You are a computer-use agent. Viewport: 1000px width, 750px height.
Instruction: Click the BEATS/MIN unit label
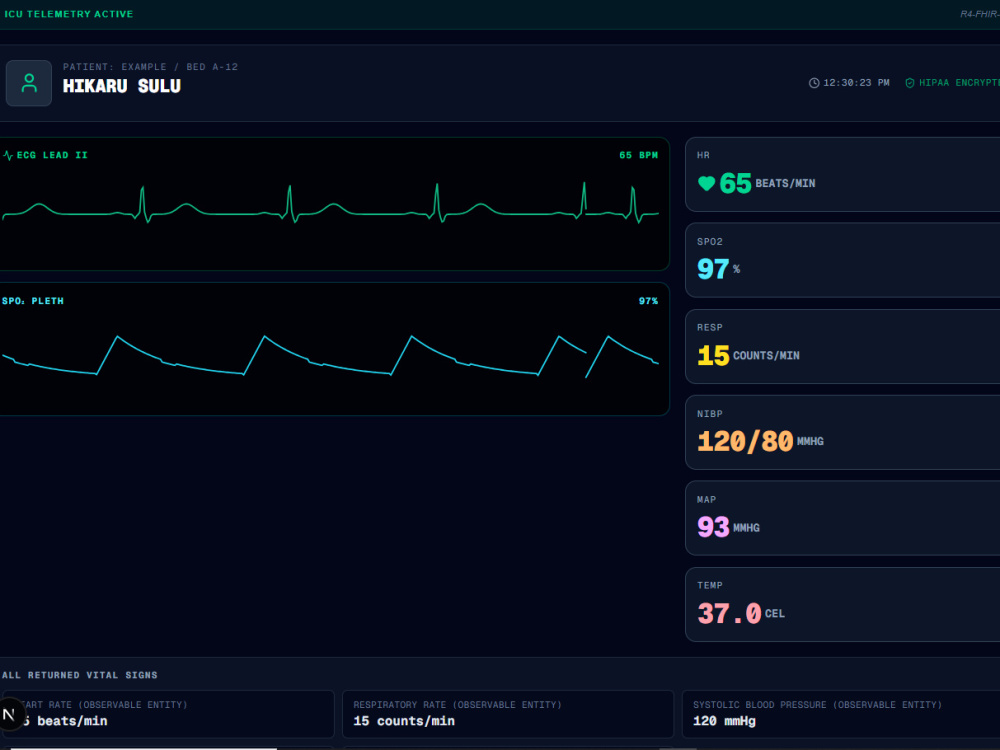[x=785, y=184]
